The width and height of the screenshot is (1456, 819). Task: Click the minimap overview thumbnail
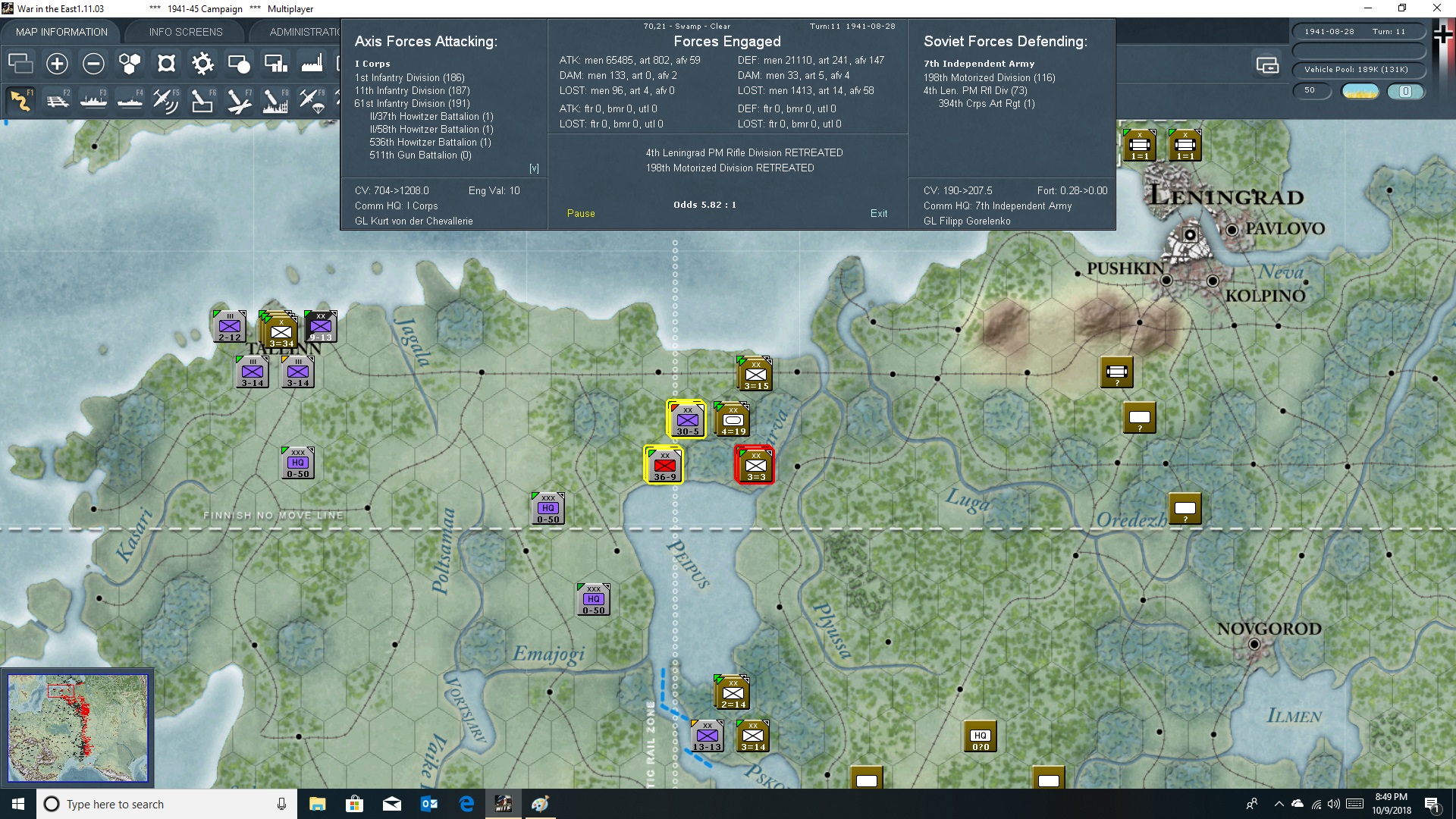[77, 728]
